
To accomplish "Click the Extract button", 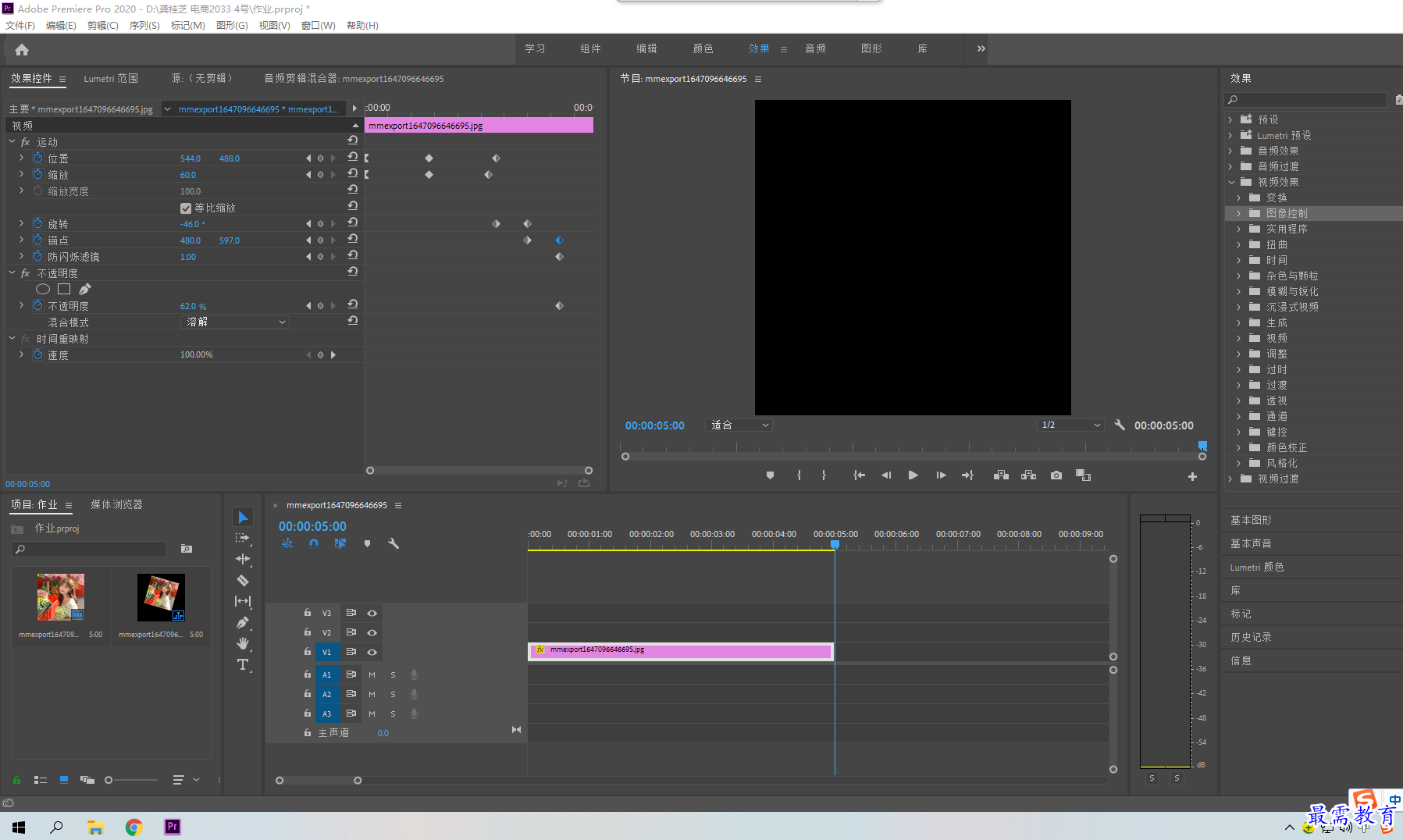I will pyautogui.click(x=1028, y=475).
